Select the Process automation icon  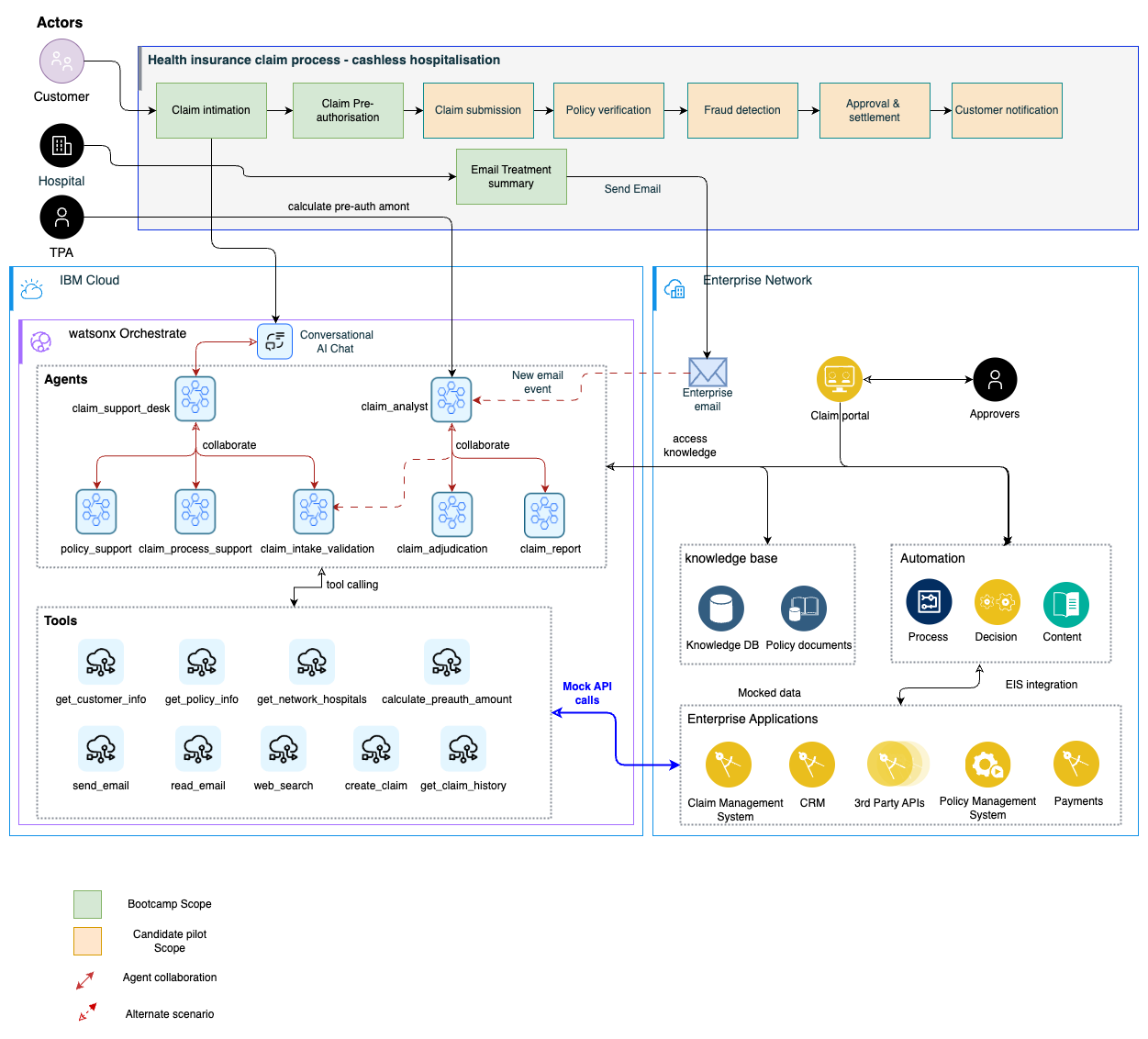929,602
